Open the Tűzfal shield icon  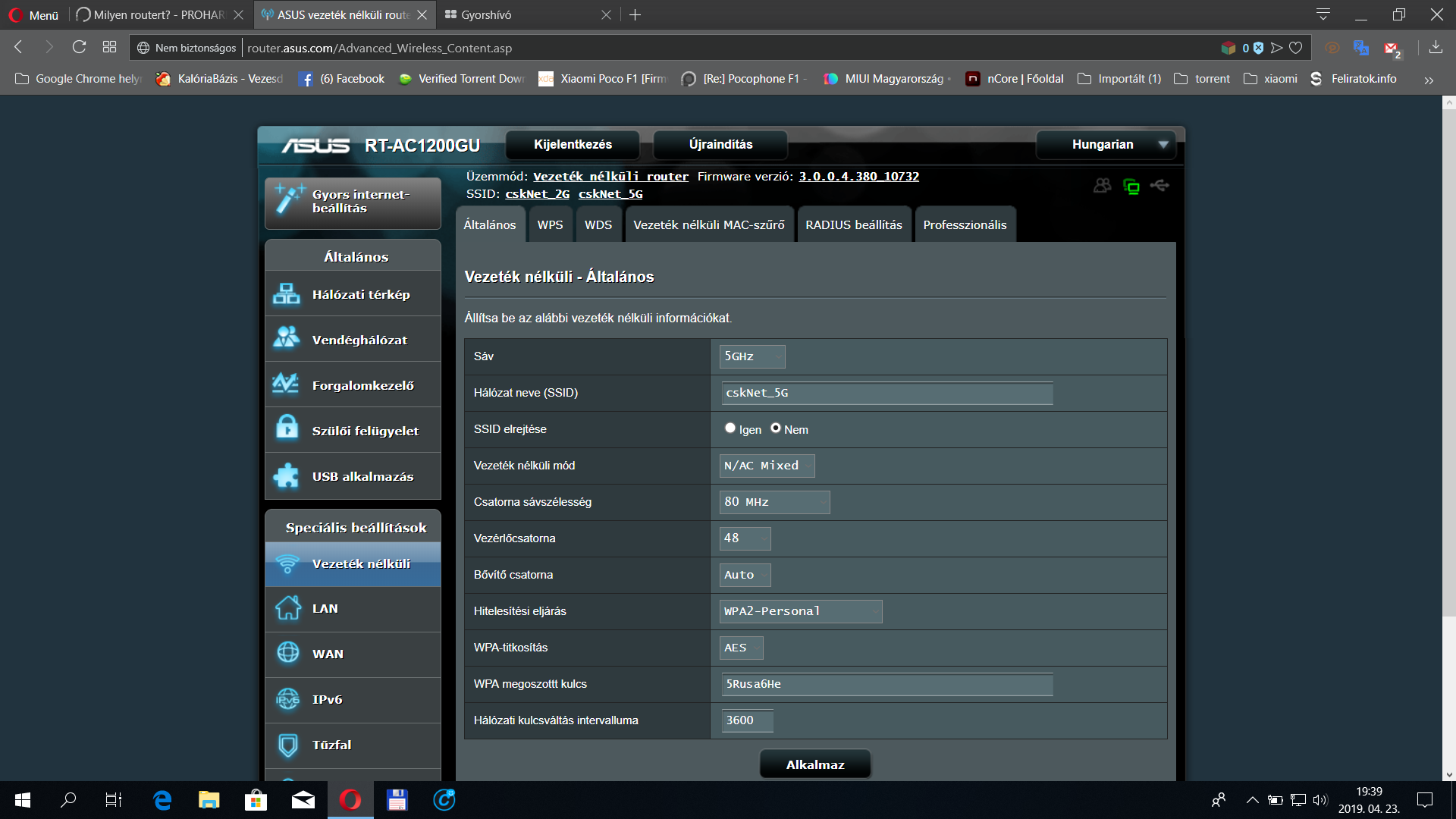pos(288,745)
